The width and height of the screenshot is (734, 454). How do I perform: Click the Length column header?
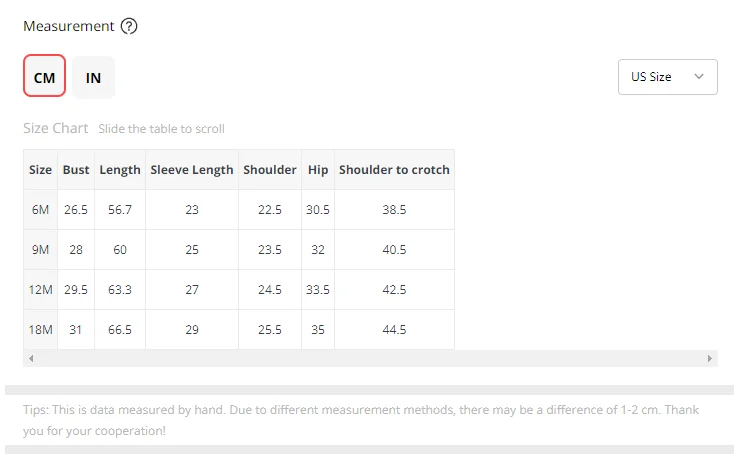120,170
